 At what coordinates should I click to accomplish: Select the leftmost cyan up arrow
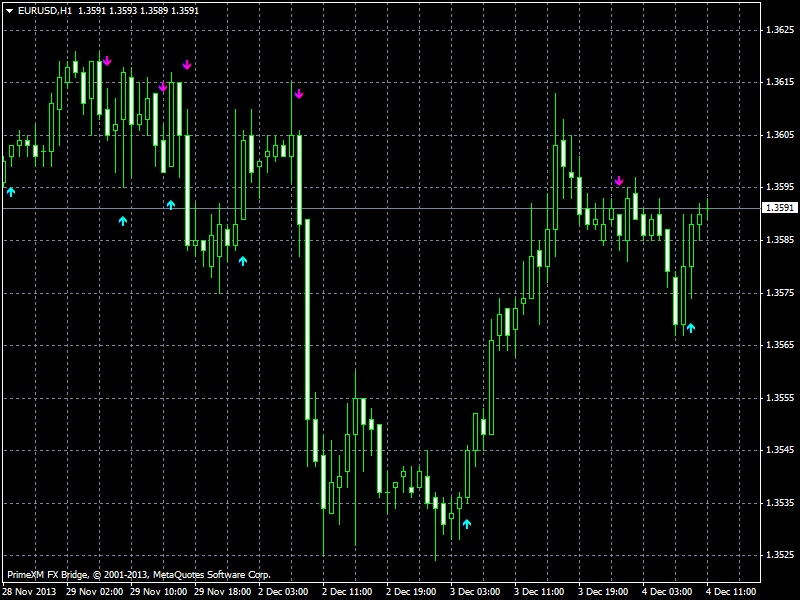(11, 191)
